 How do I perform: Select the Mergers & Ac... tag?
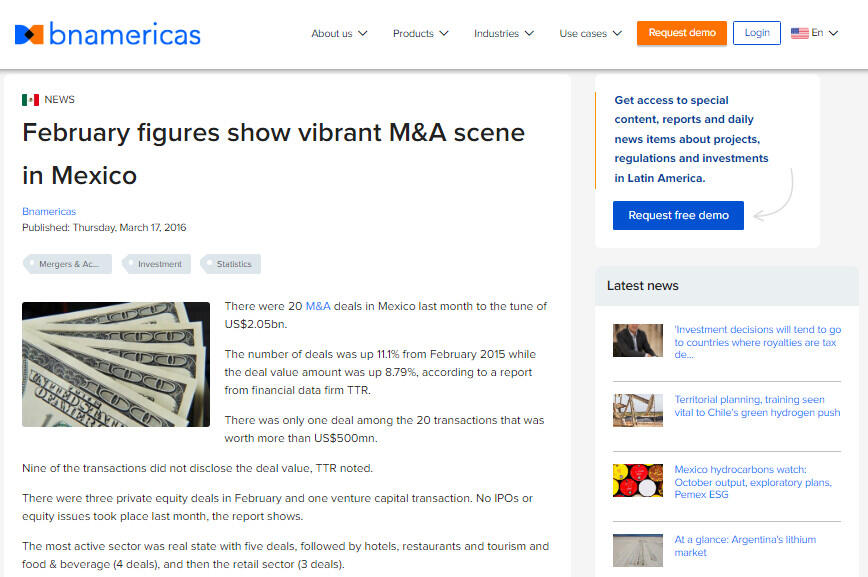68,264
